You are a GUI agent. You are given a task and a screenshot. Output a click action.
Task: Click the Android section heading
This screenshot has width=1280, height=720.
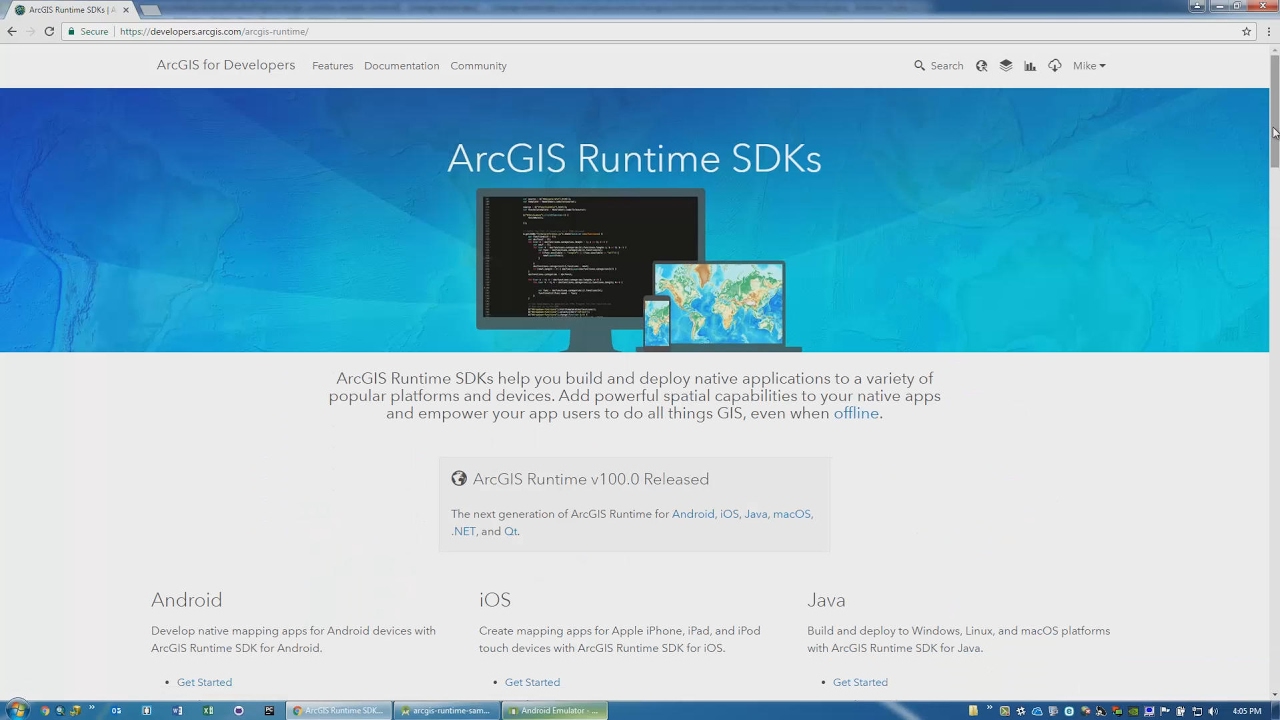point(187,600)
